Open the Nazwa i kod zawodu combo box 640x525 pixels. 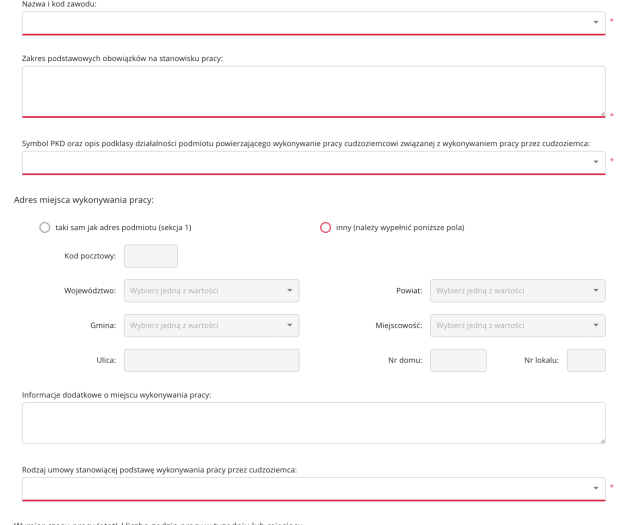[300, 22]
